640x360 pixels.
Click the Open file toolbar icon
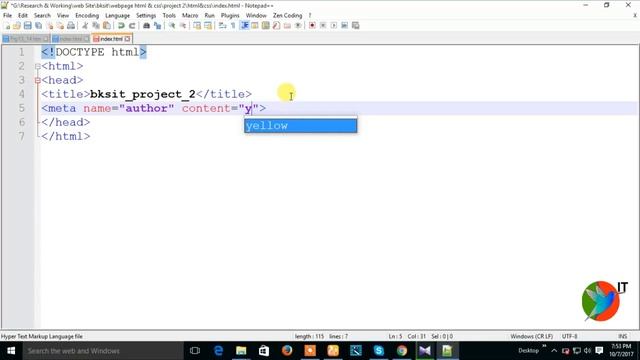[17, 25]
